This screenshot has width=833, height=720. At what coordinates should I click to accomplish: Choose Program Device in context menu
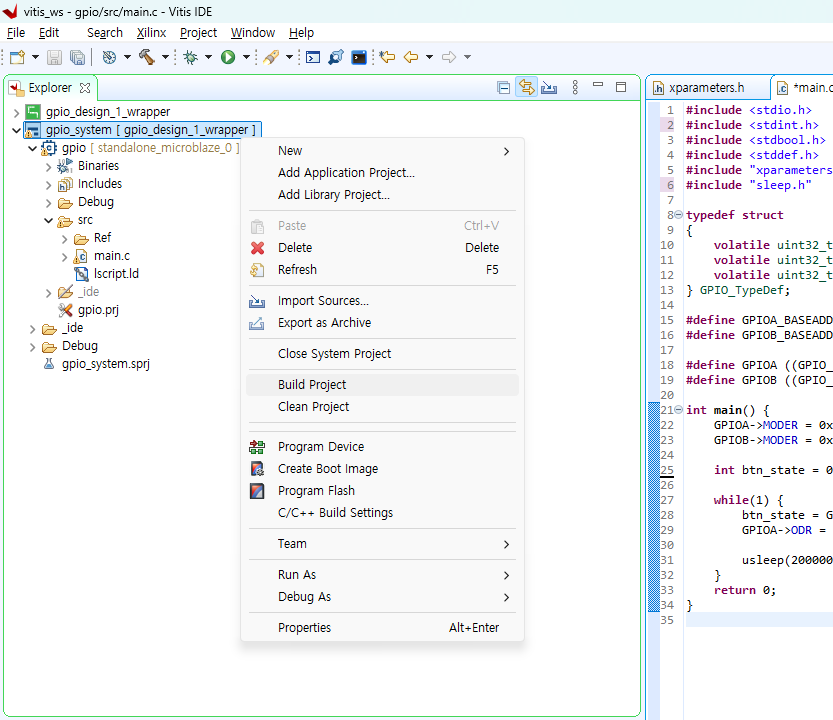pos(320,447)
